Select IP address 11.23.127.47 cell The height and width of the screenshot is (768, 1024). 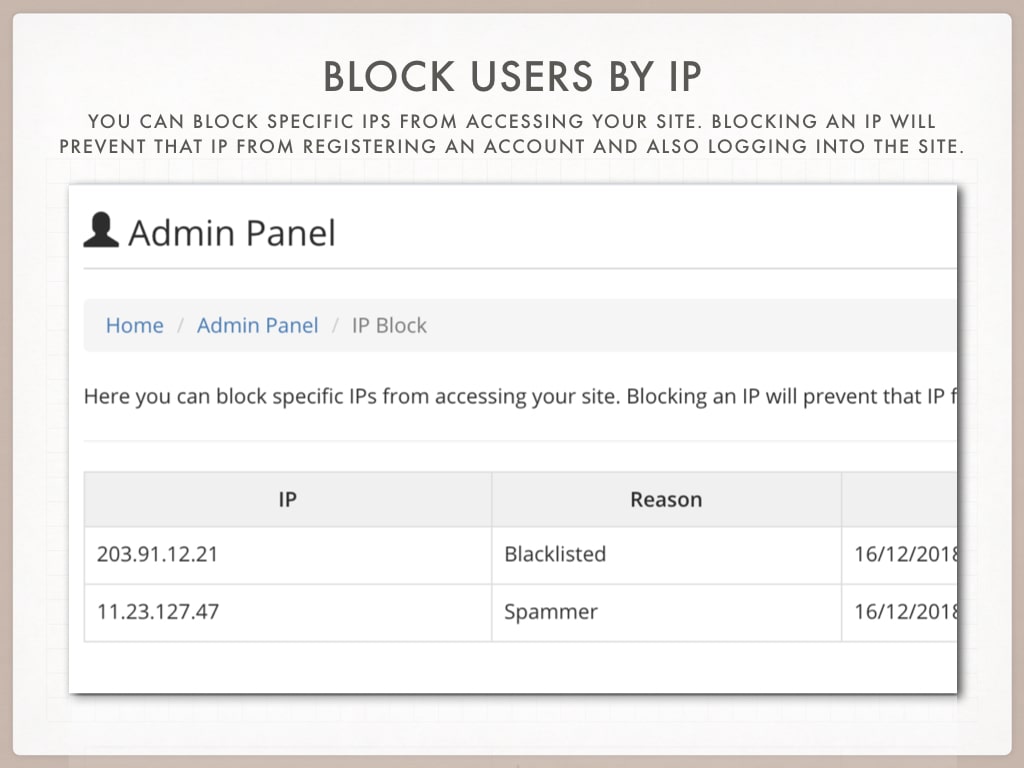pyautogui.click(x=288, y=613)
